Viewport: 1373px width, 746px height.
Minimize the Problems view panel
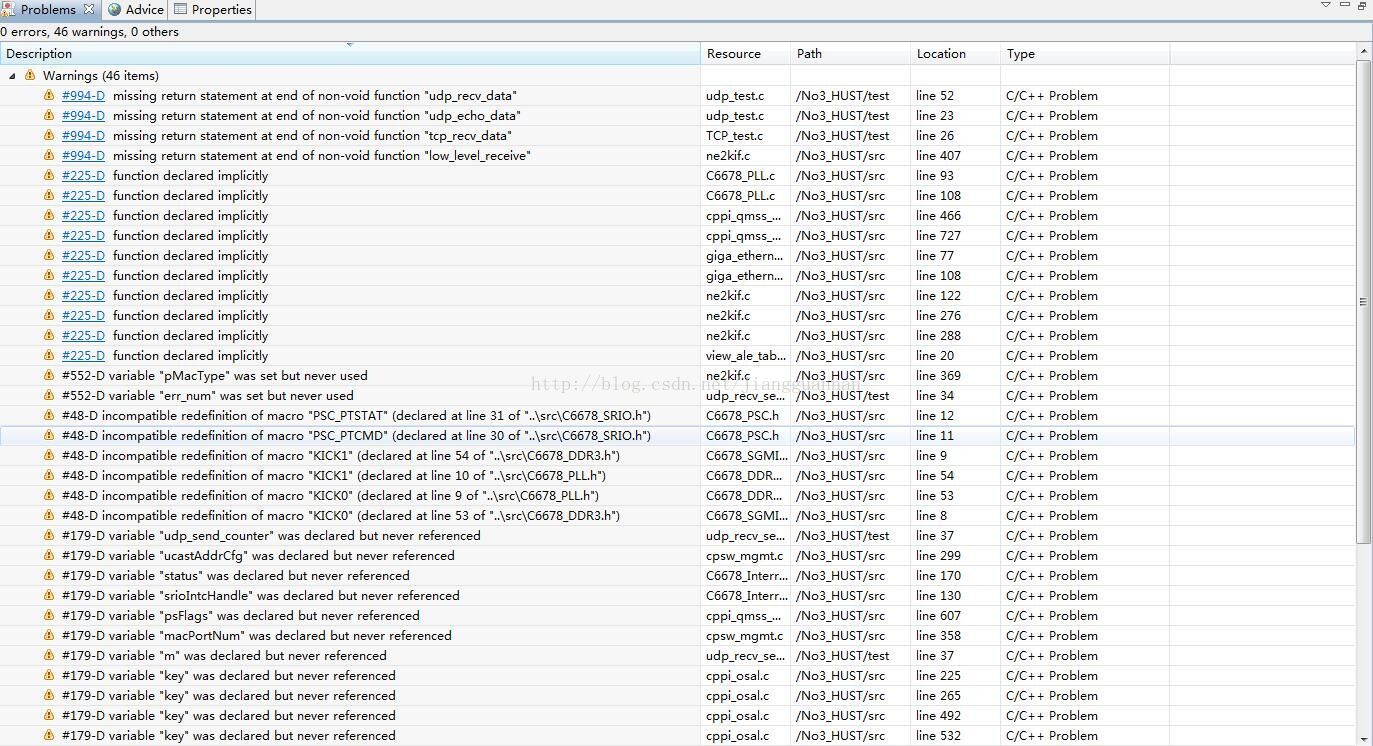(x=1345, y=5)
